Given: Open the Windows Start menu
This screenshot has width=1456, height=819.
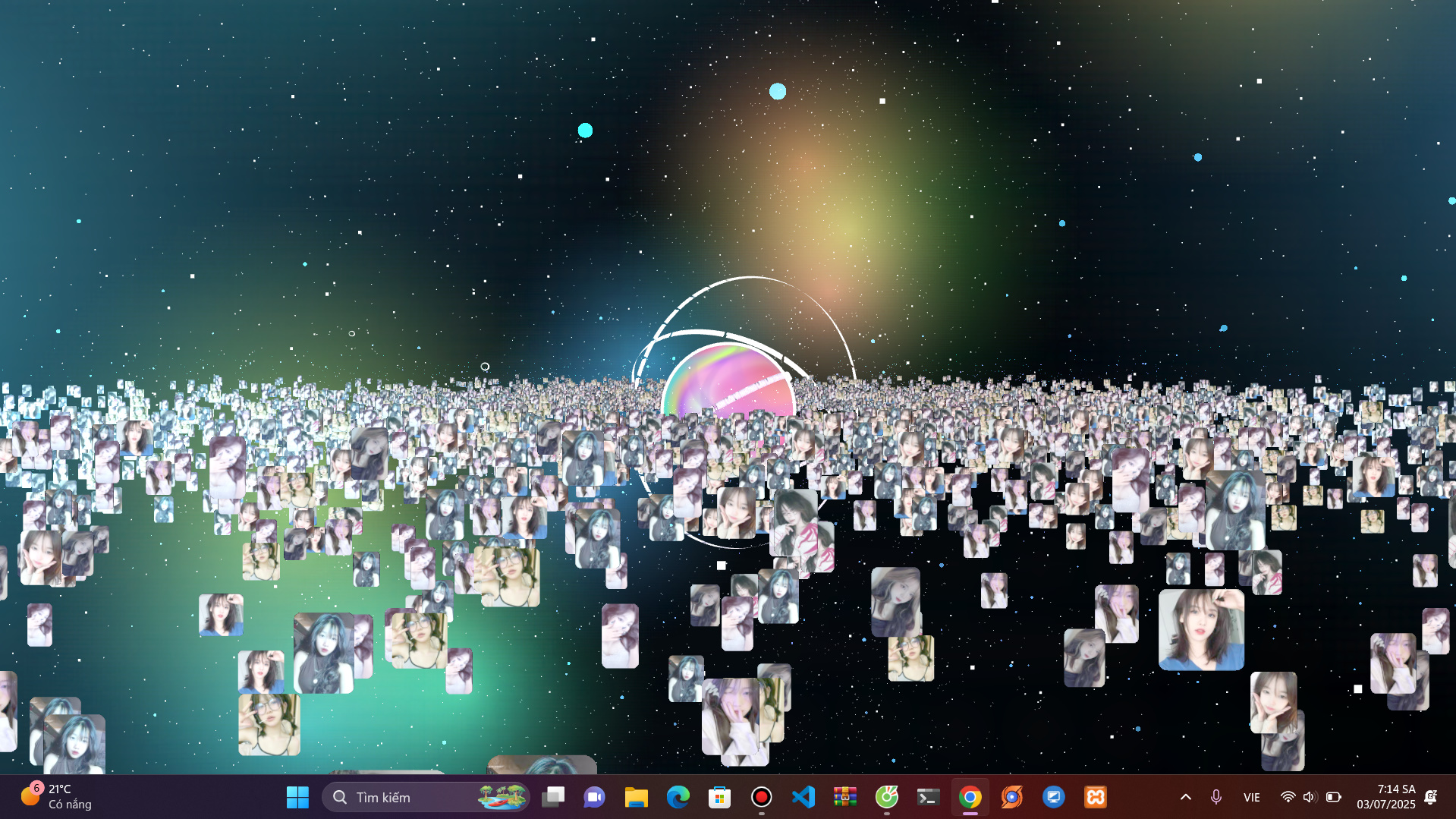Looking at the screenshot, I should point(297,797).
